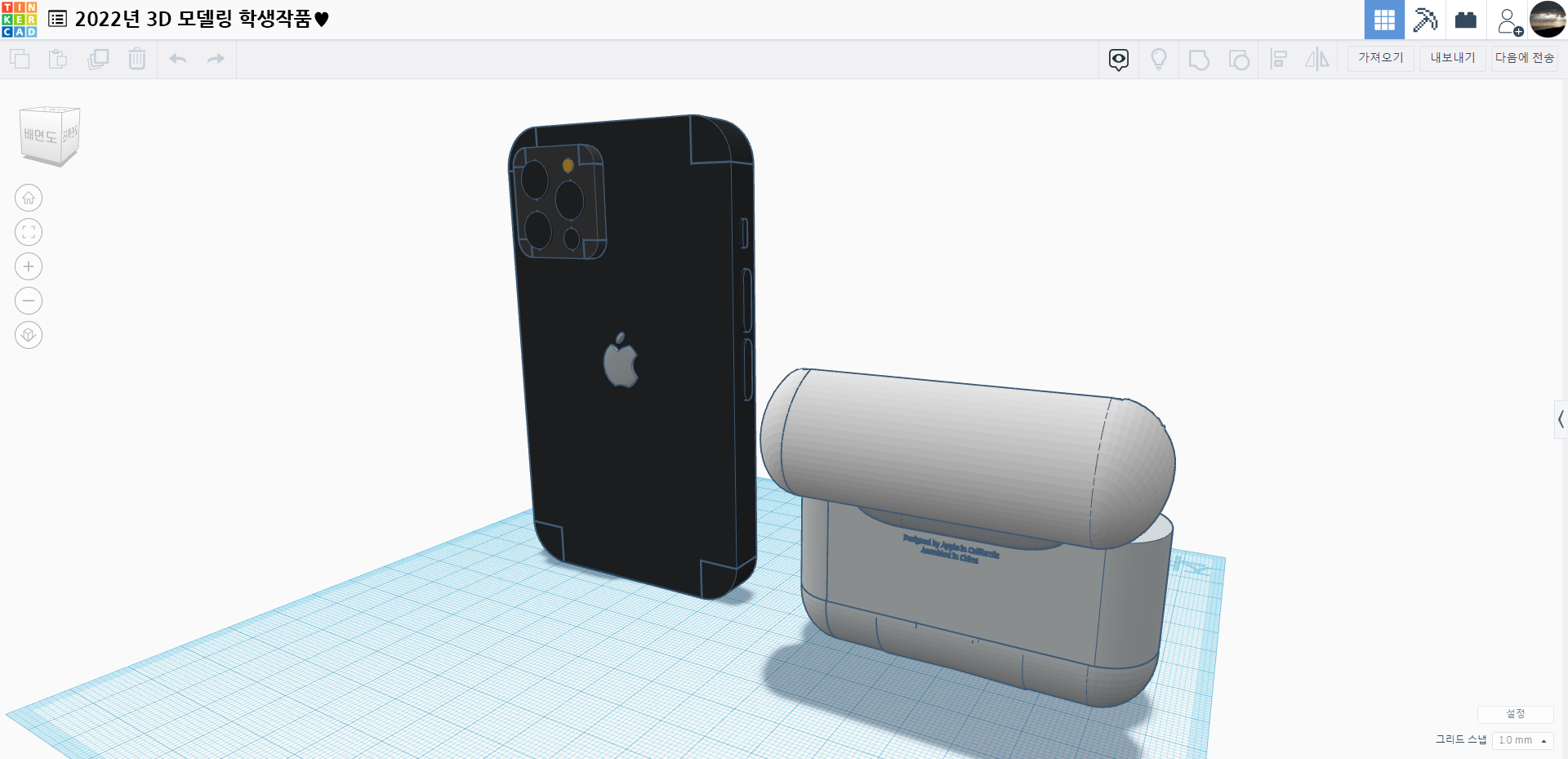Image resolution: width=1568 pixels, height=759 pixels.
Task: Delete selection with trash icon
Action: 137,59
